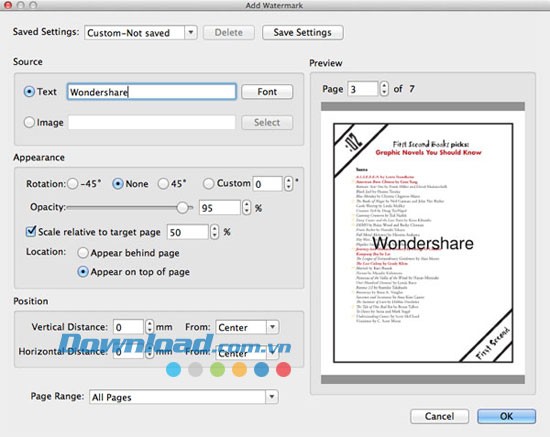The image size is (550, 437).
Task: Select the Text source radio button
Action: tap(29, 92)
